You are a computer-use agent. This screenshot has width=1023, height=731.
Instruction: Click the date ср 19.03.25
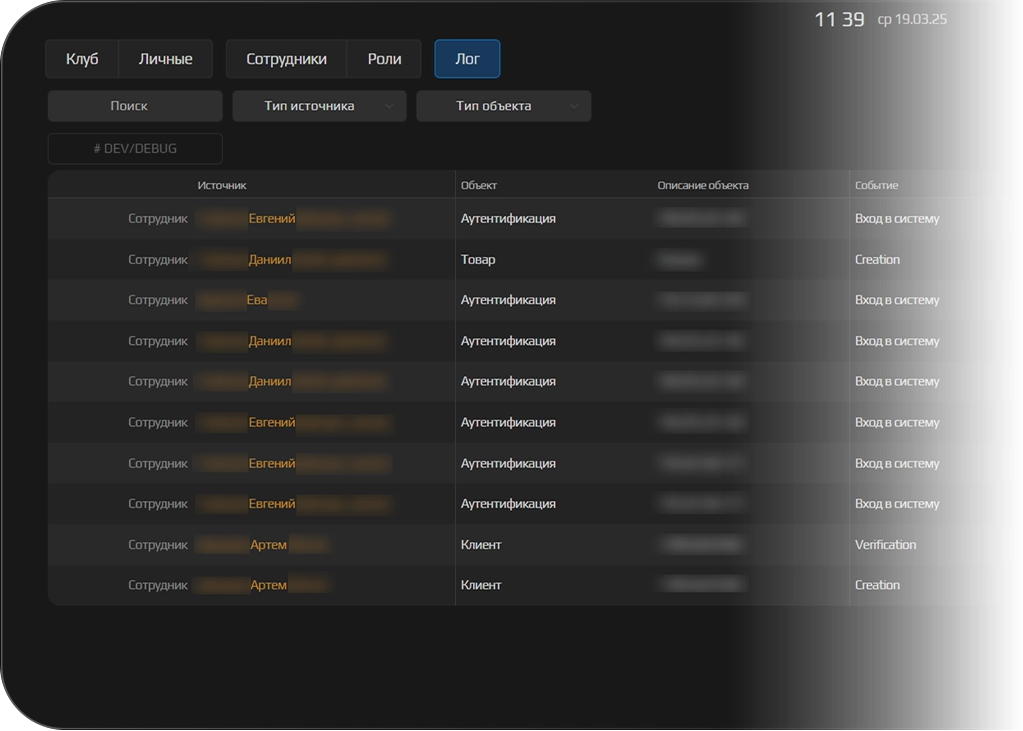point(912,19)
